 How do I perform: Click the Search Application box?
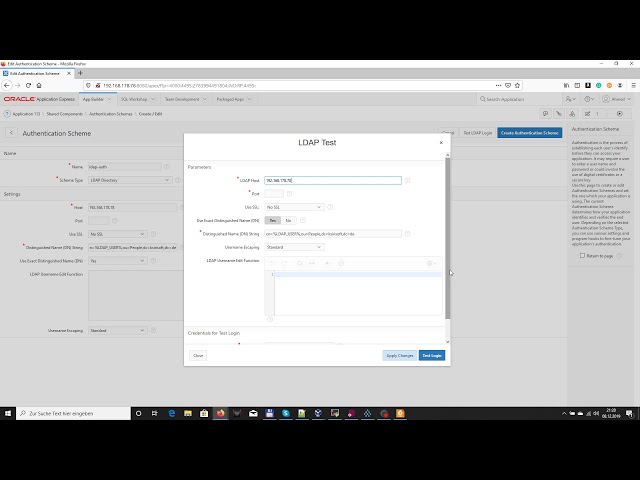pos(518,99)
